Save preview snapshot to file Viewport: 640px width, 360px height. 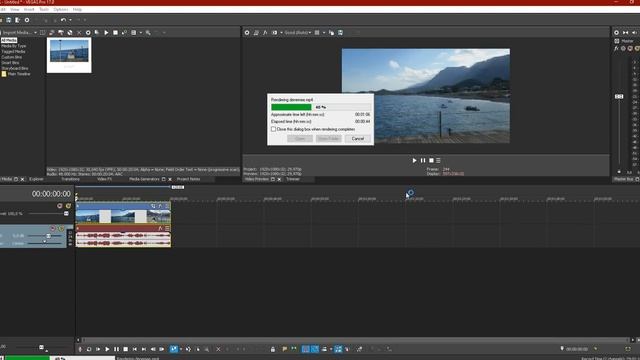pyautogui.click(x=340, y=33)
